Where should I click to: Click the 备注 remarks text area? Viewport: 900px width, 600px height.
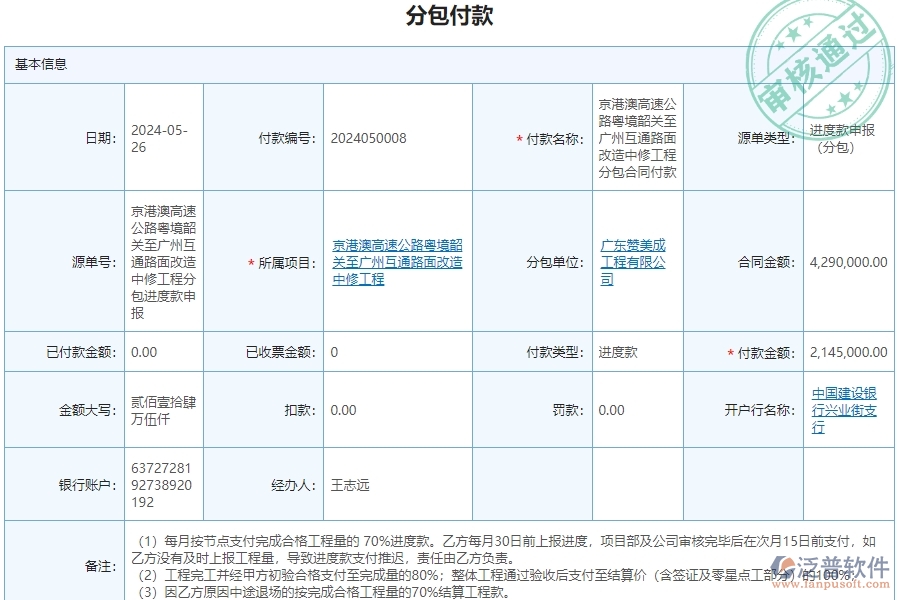tap(500, 560)
